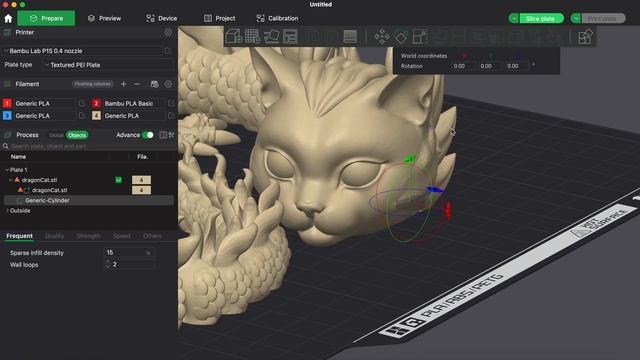This screenshot has height=360, width=640.
Task: Open Bambu PLA Basic filament dropdown
Action: 134,103
